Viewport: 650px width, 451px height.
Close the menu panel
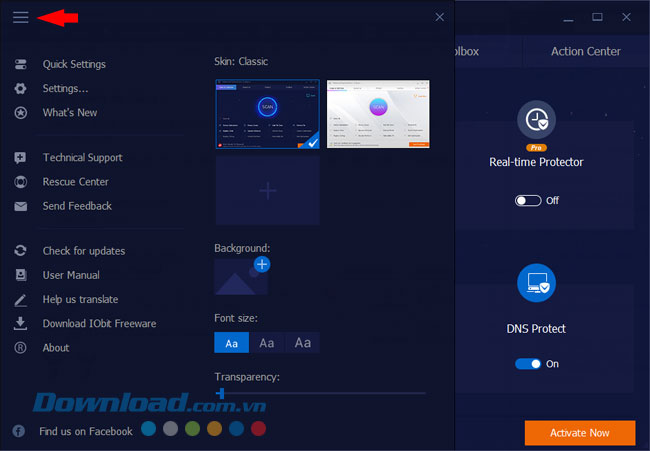[439, 17]
